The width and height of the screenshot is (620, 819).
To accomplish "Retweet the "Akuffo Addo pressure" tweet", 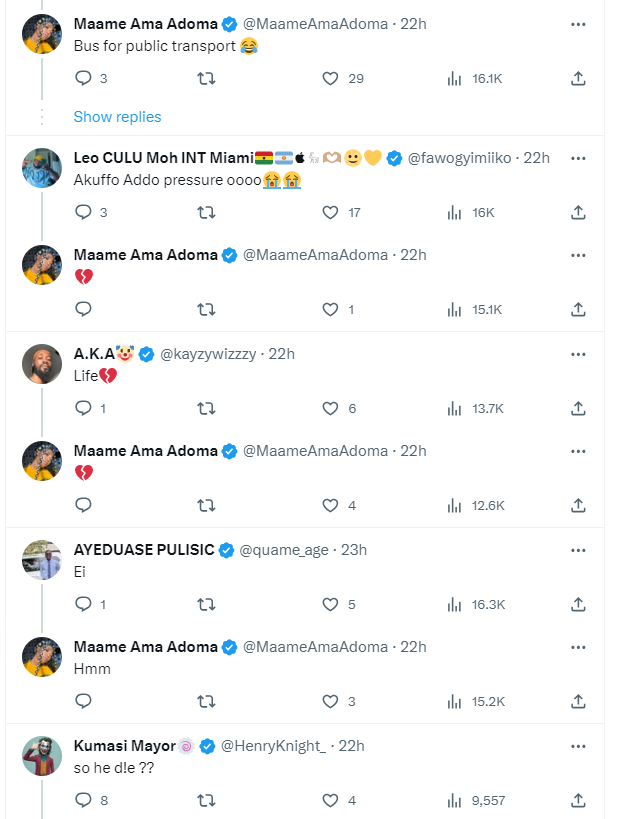I will pos(207,212).
